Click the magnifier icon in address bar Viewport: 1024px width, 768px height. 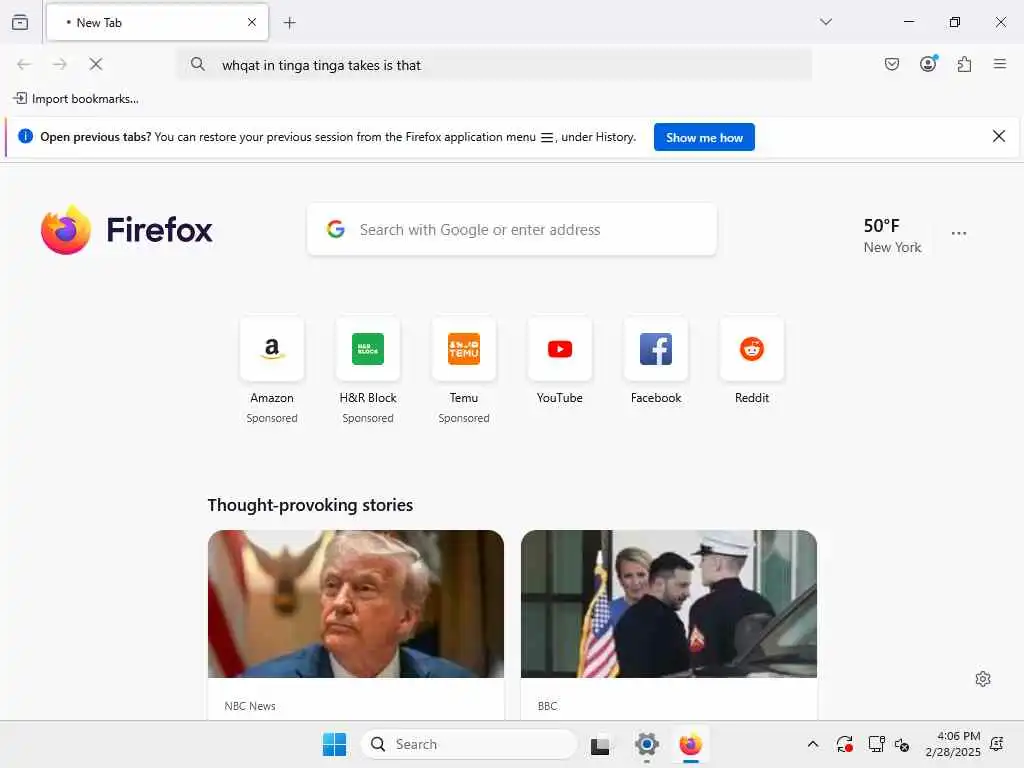197,64
